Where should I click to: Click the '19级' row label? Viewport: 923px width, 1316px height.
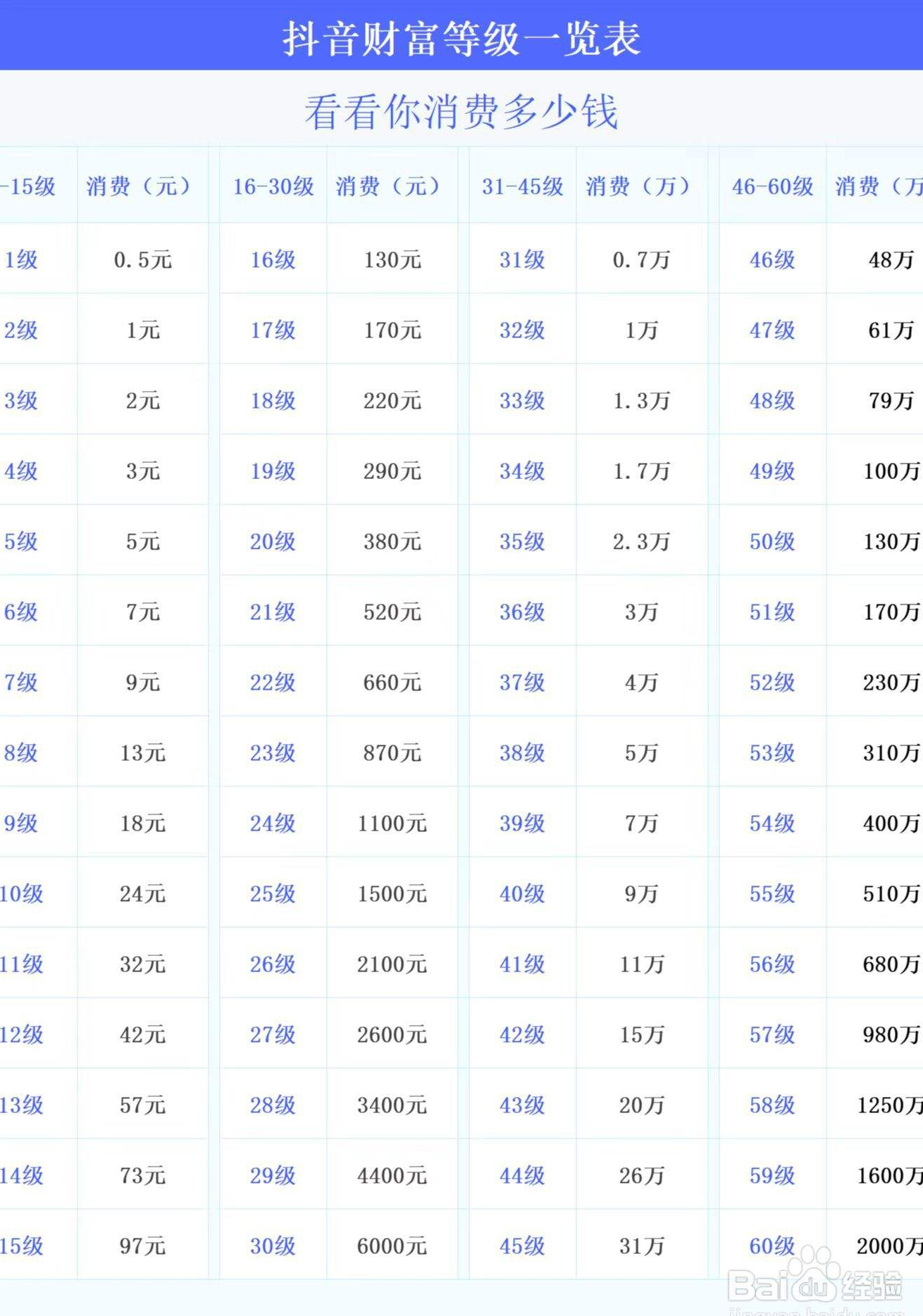coord(273,471)
